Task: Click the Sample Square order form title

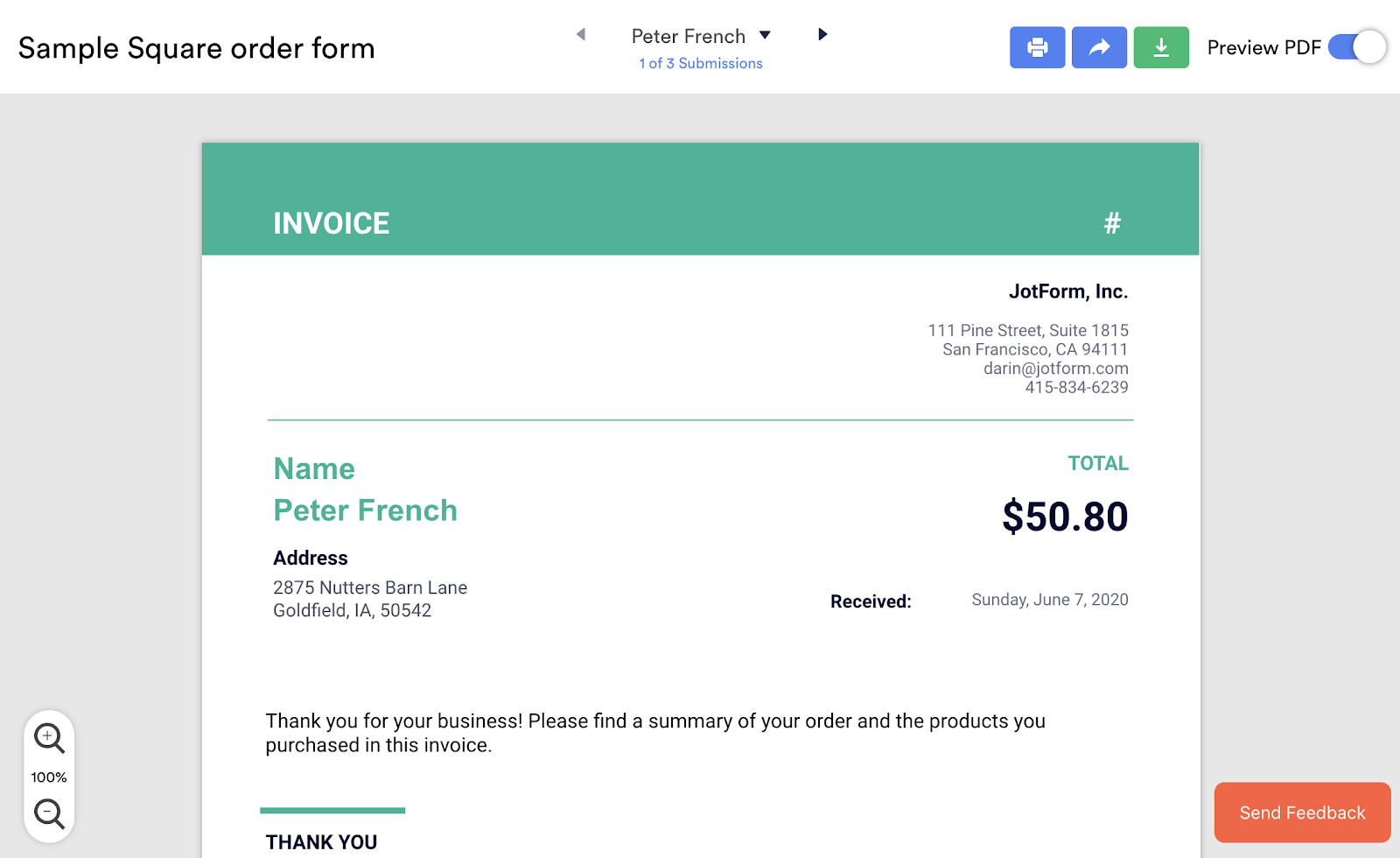Action: pos(197,48)
